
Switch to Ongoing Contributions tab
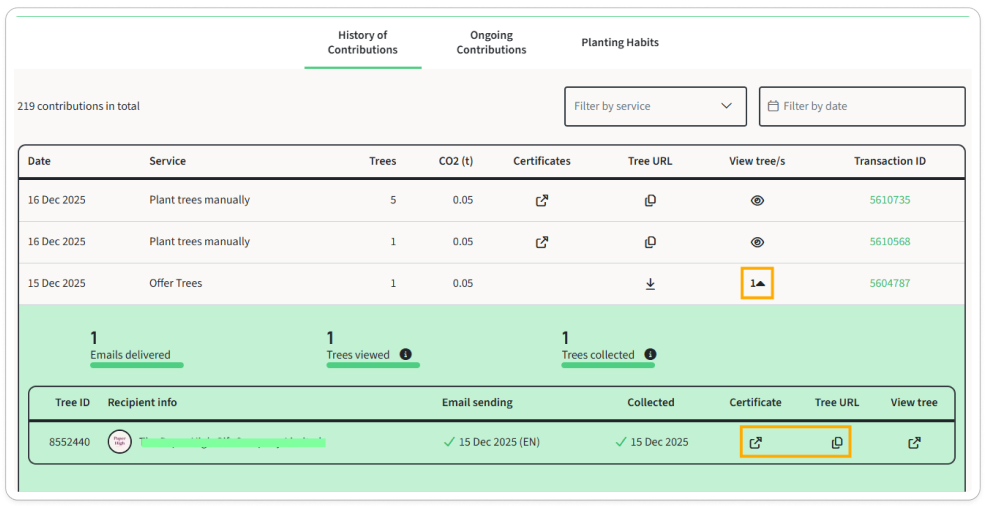[x=491, y=43]
